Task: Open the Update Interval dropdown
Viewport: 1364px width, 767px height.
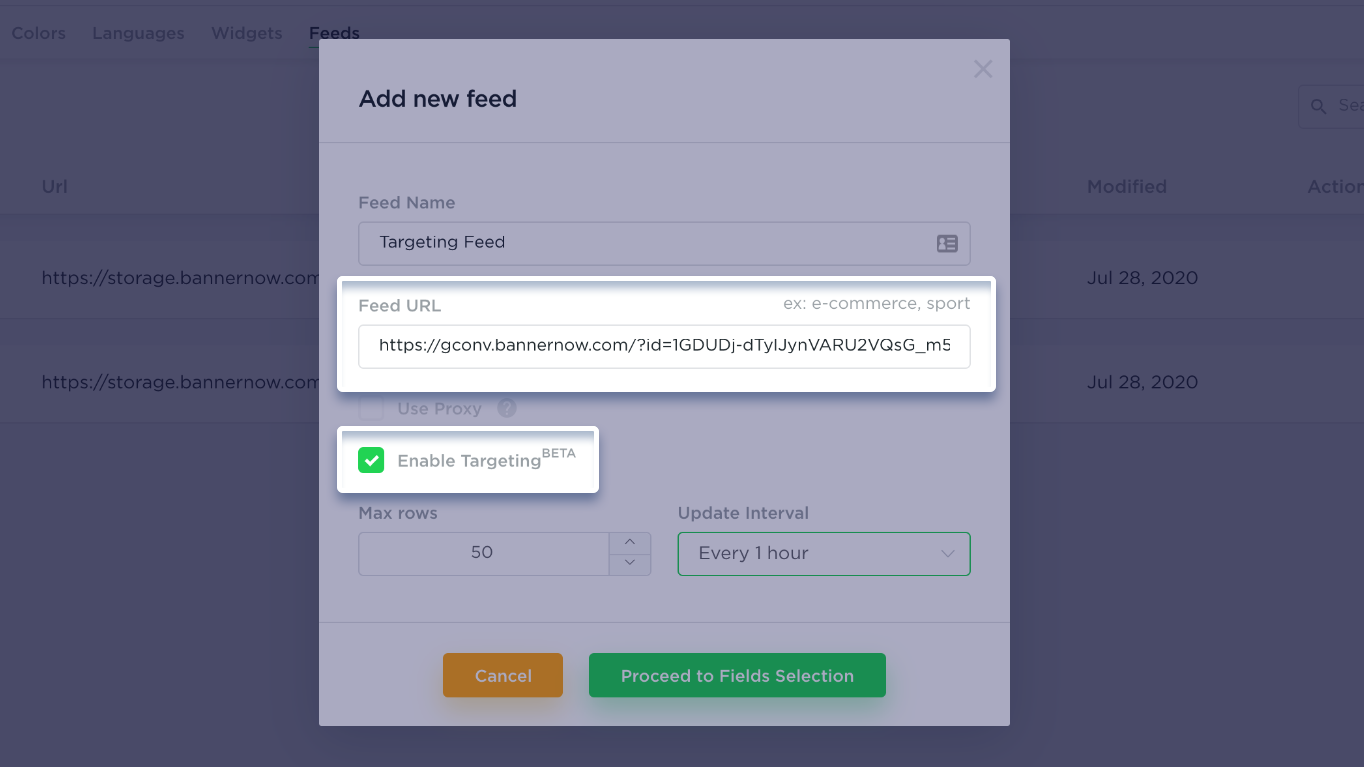Action: pos(824,554)
